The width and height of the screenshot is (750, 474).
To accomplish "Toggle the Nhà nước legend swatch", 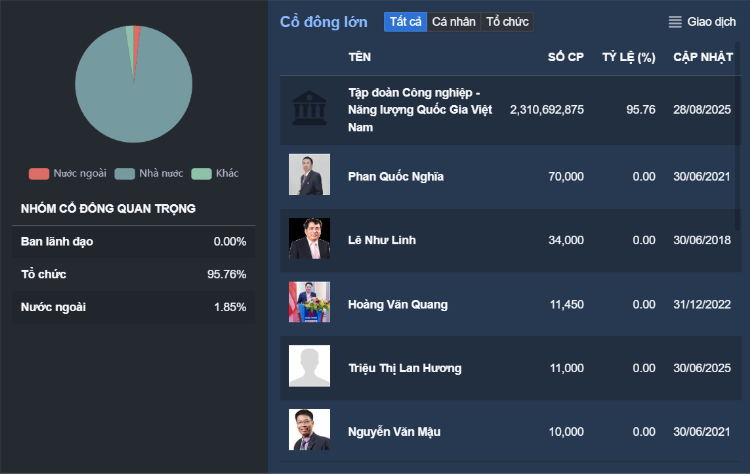I will (124, 174).
